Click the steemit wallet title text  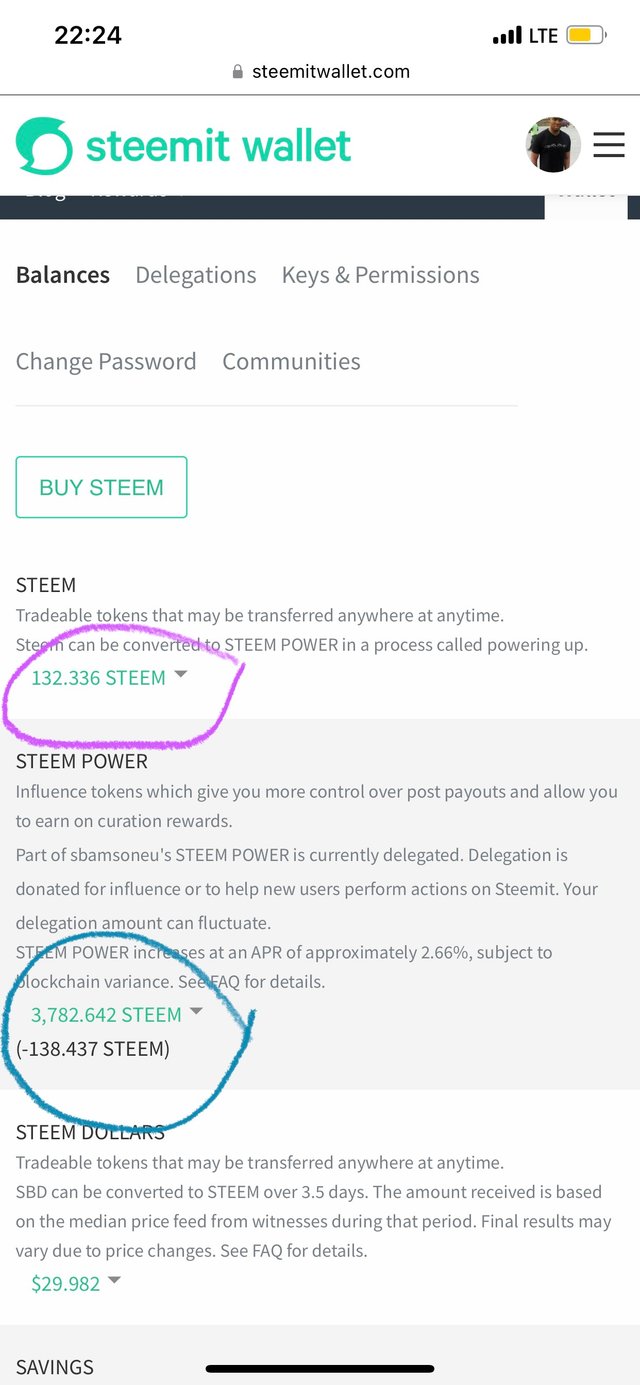click(x=218, y=146)
